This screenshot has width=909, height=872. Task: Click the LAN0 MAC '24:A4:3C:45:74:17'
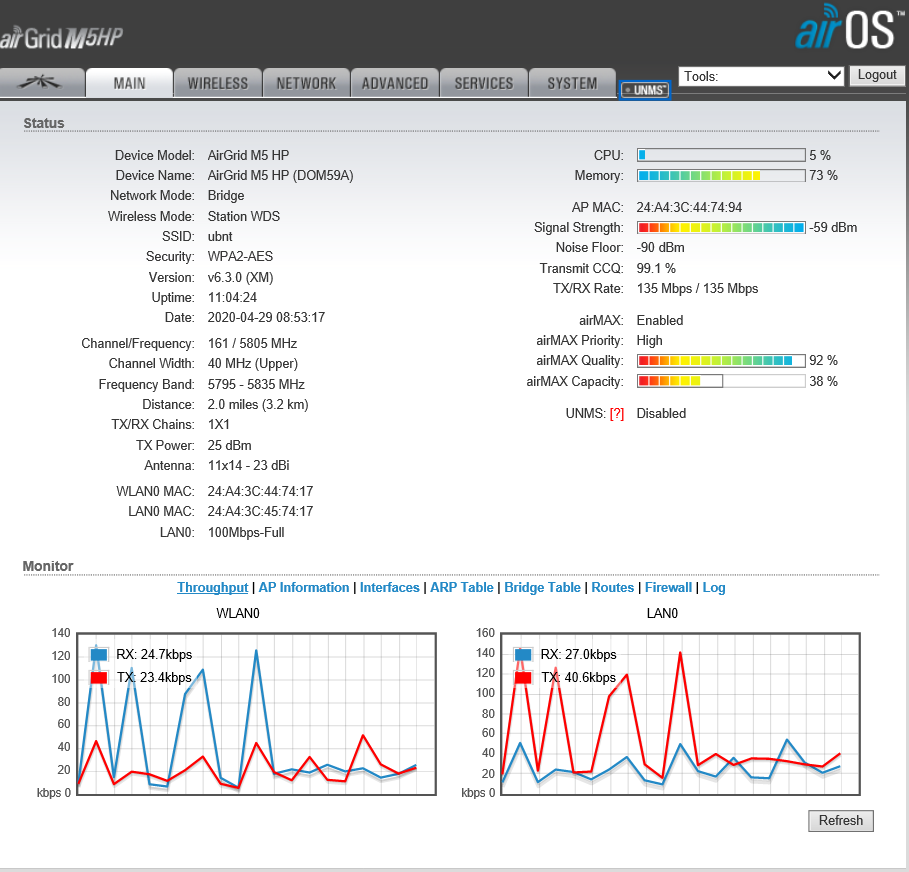[260, 511]
